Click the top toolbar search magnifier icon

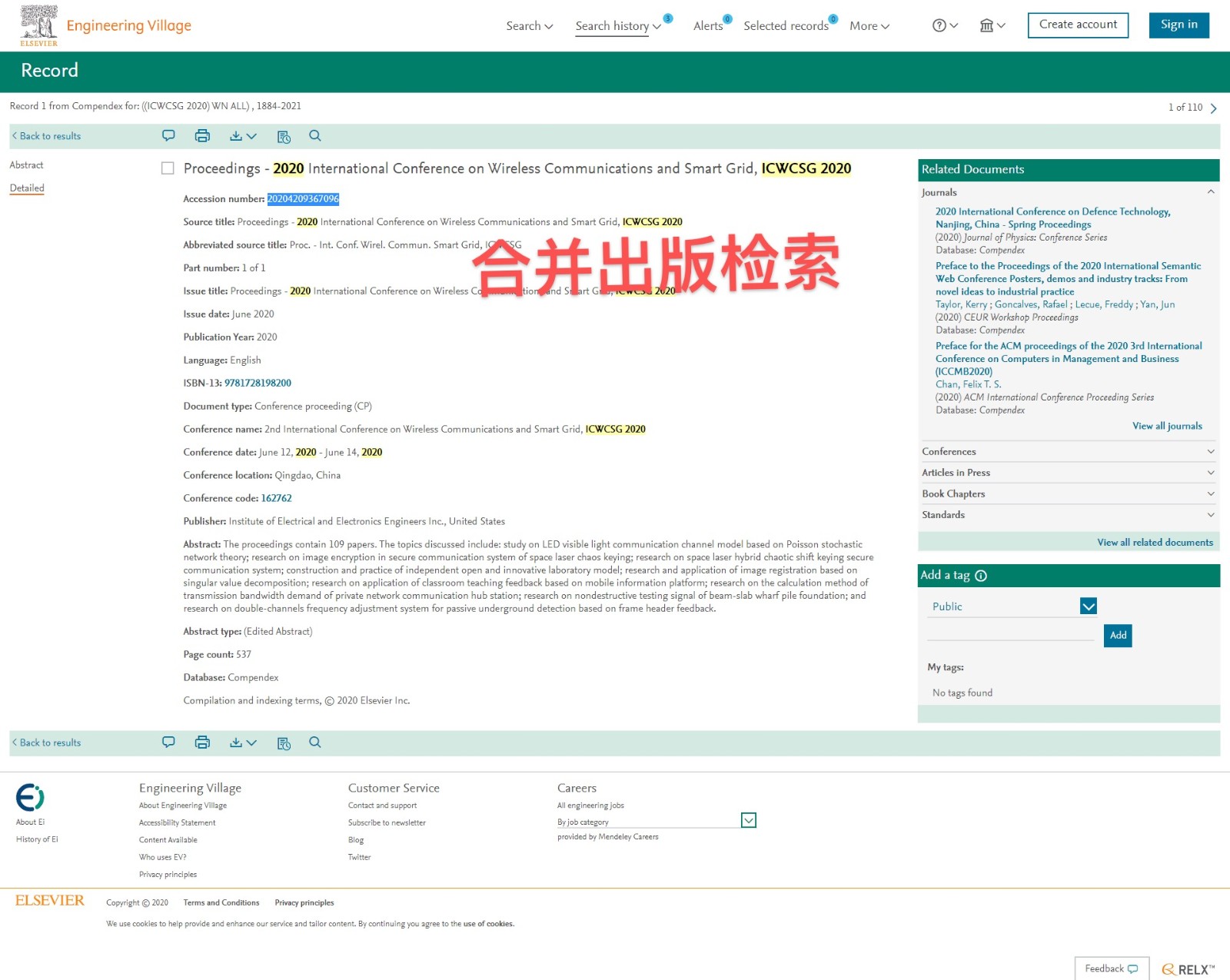pyautogui.click(x=315, y=136)
